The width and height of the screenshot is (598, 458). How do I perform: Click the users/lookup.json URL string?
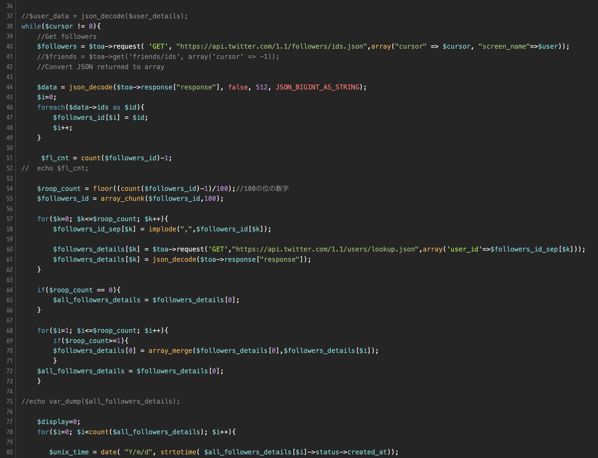tap(325, 249)
